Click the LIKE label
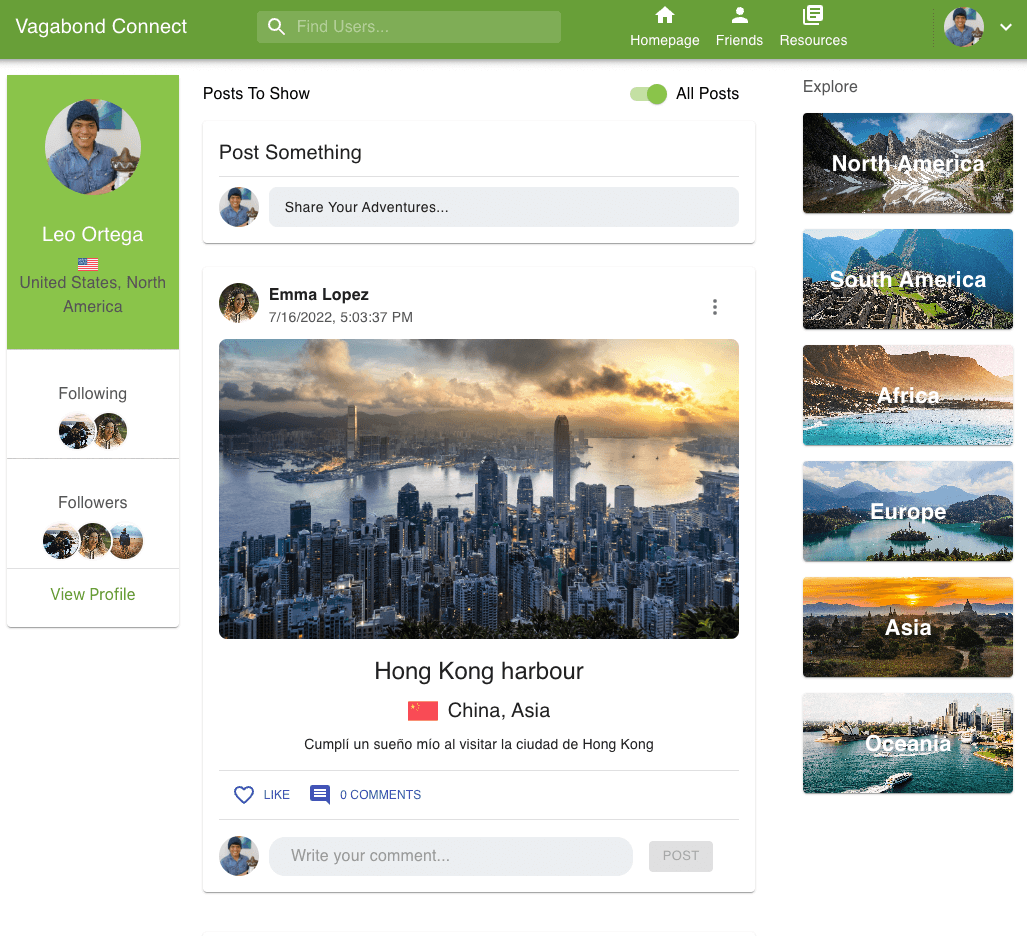 276,795
